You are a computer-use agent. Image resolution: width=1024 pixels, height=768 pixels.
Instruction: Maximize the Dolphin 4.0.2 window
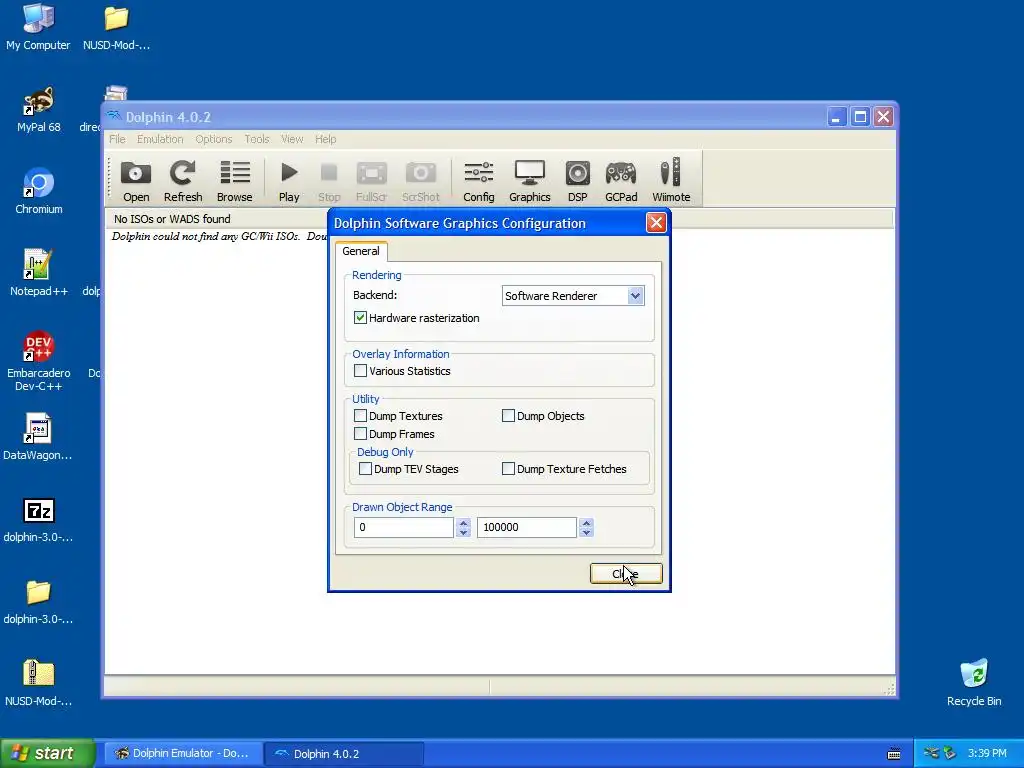click(x=860, y=117)
